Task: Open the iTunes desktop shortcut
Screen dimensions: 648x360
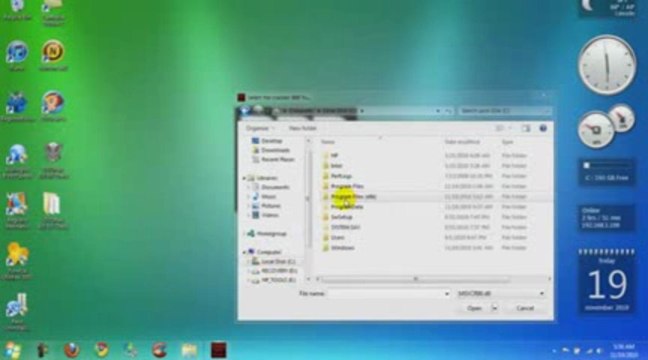Action: coord(17,52)
